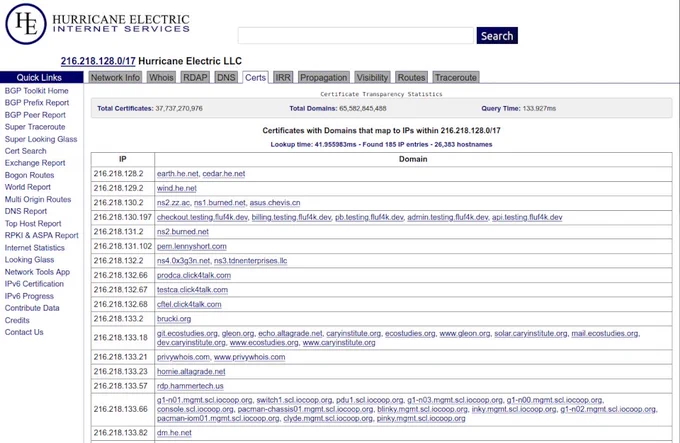Open www.caryinstitute.org link
Screen dimensions: 680x443
(339, 342)
